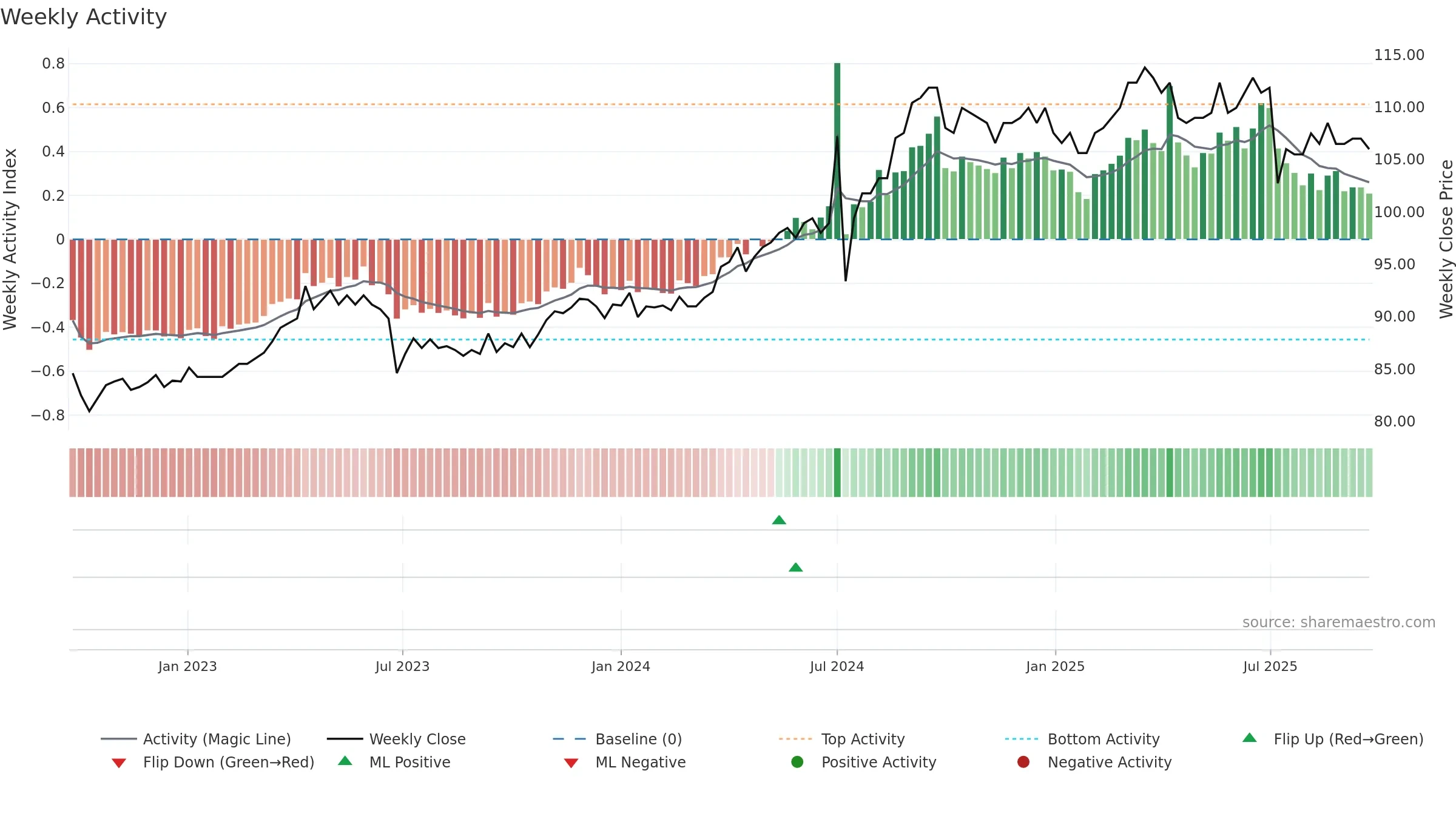The width and height of the screenshot is (1456, 819).
Task: Click the Jul 2024 axis label
Action: [x=837, y=666]
